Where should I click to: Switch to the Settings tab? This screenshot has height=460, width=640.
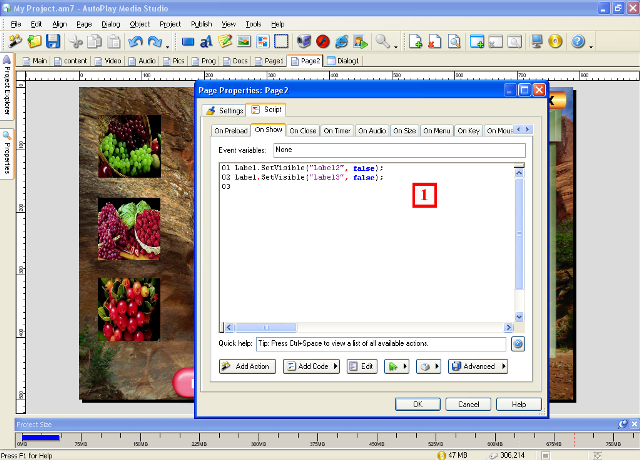click(x=225, y=110)
